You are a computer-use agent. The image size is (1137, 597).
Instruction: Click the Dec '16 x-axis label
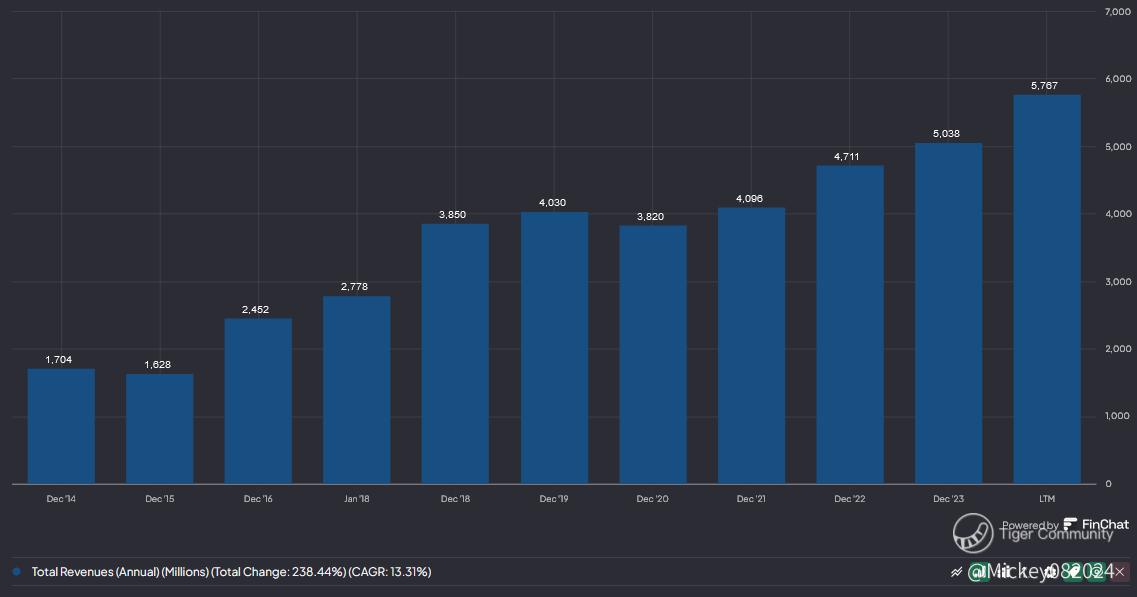(x=258, y=499)
